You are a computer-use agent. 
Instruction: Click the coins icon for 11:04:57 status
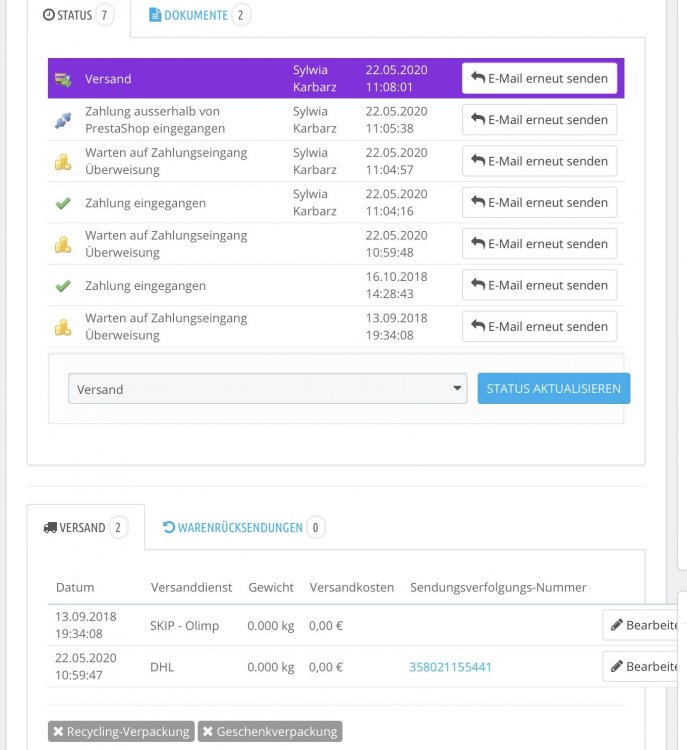click(x=63, y=161)
